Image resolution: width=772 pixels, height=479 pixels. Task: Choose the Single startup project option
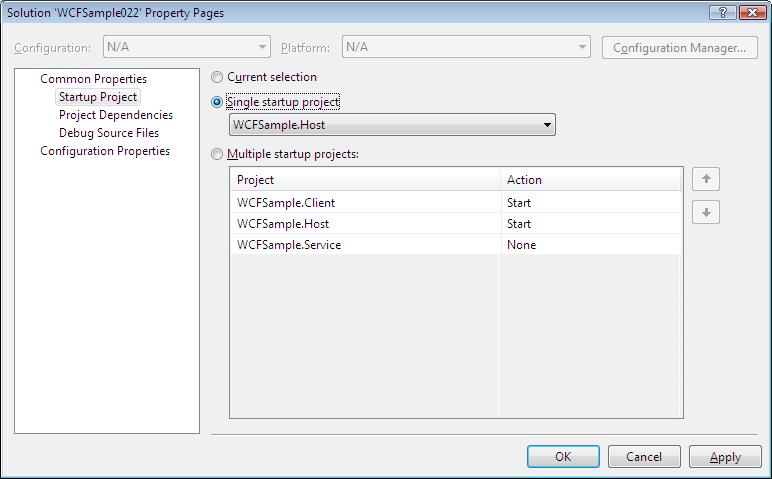(x=217, y=102)
